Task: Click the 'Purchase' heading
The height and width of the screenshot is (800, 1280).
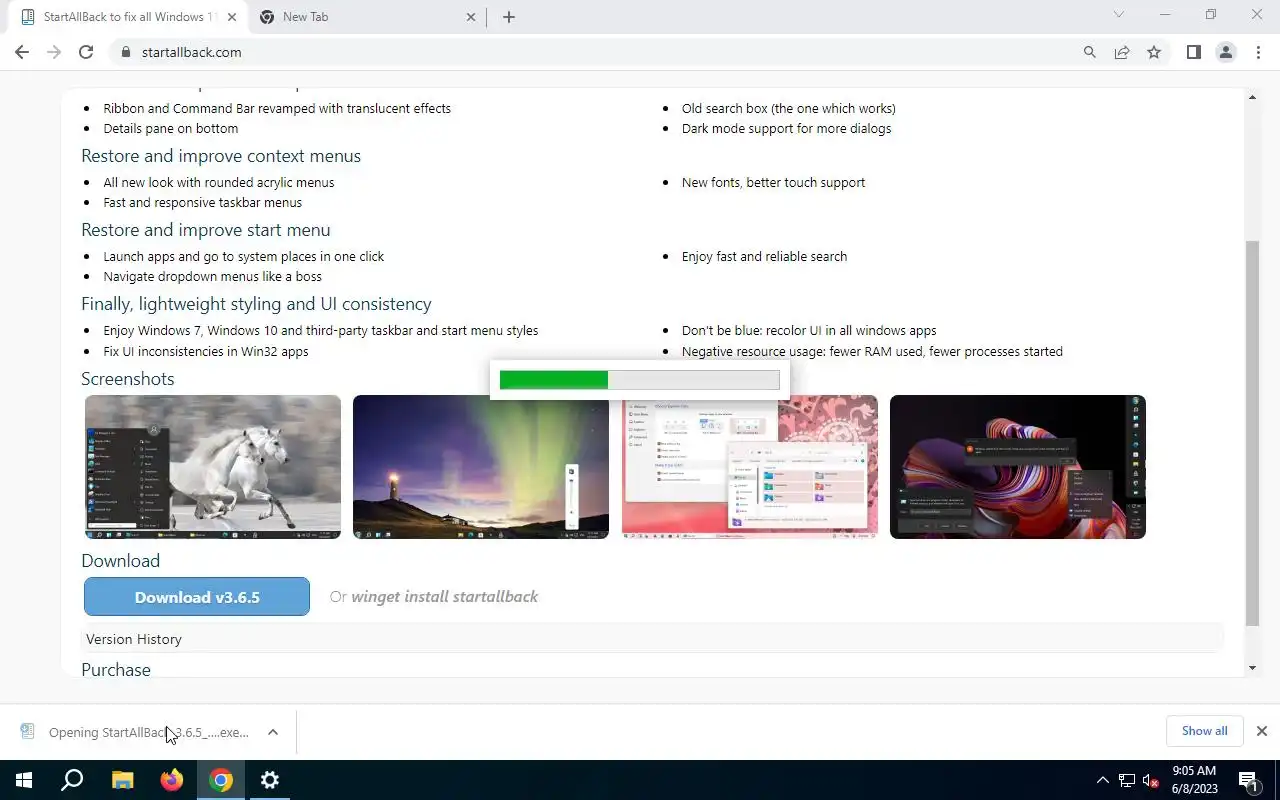Action: [116, 670]
